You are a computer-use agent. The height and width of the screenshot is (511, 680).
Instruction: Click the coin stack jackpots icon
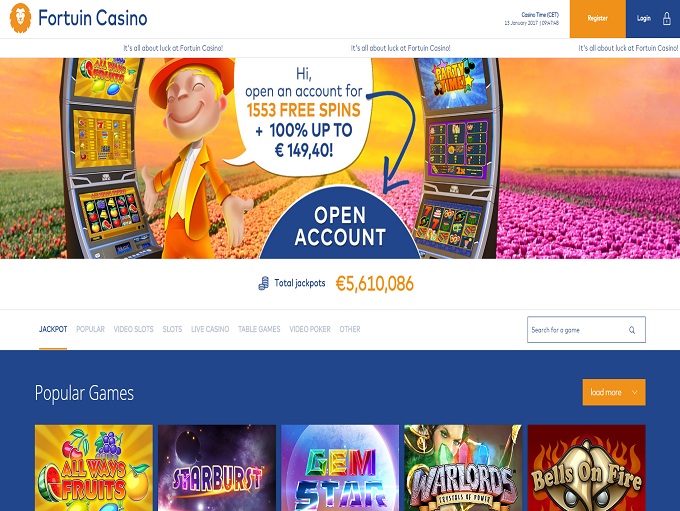click(263, 284)
